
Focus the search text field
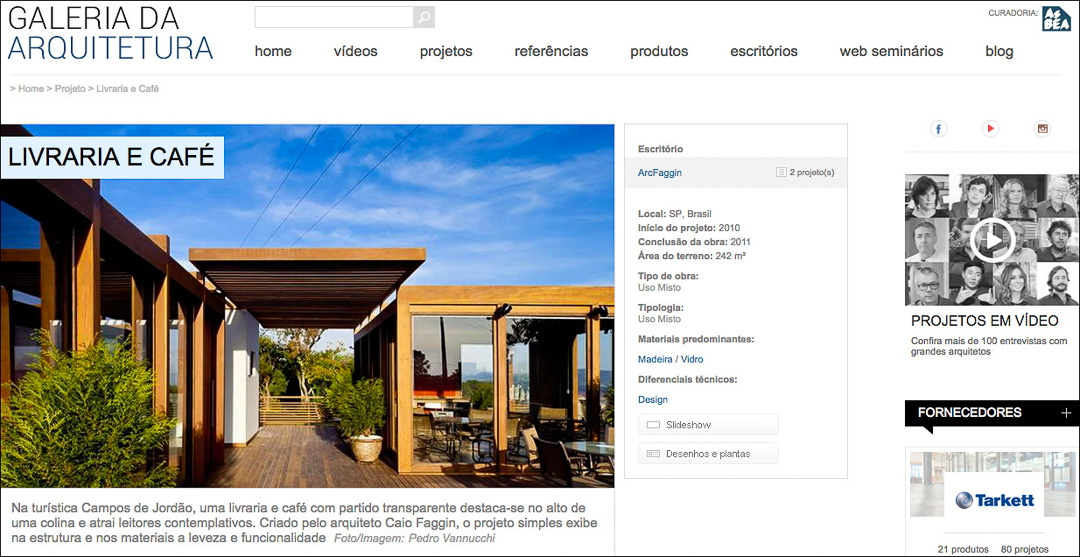click(334, 17)
